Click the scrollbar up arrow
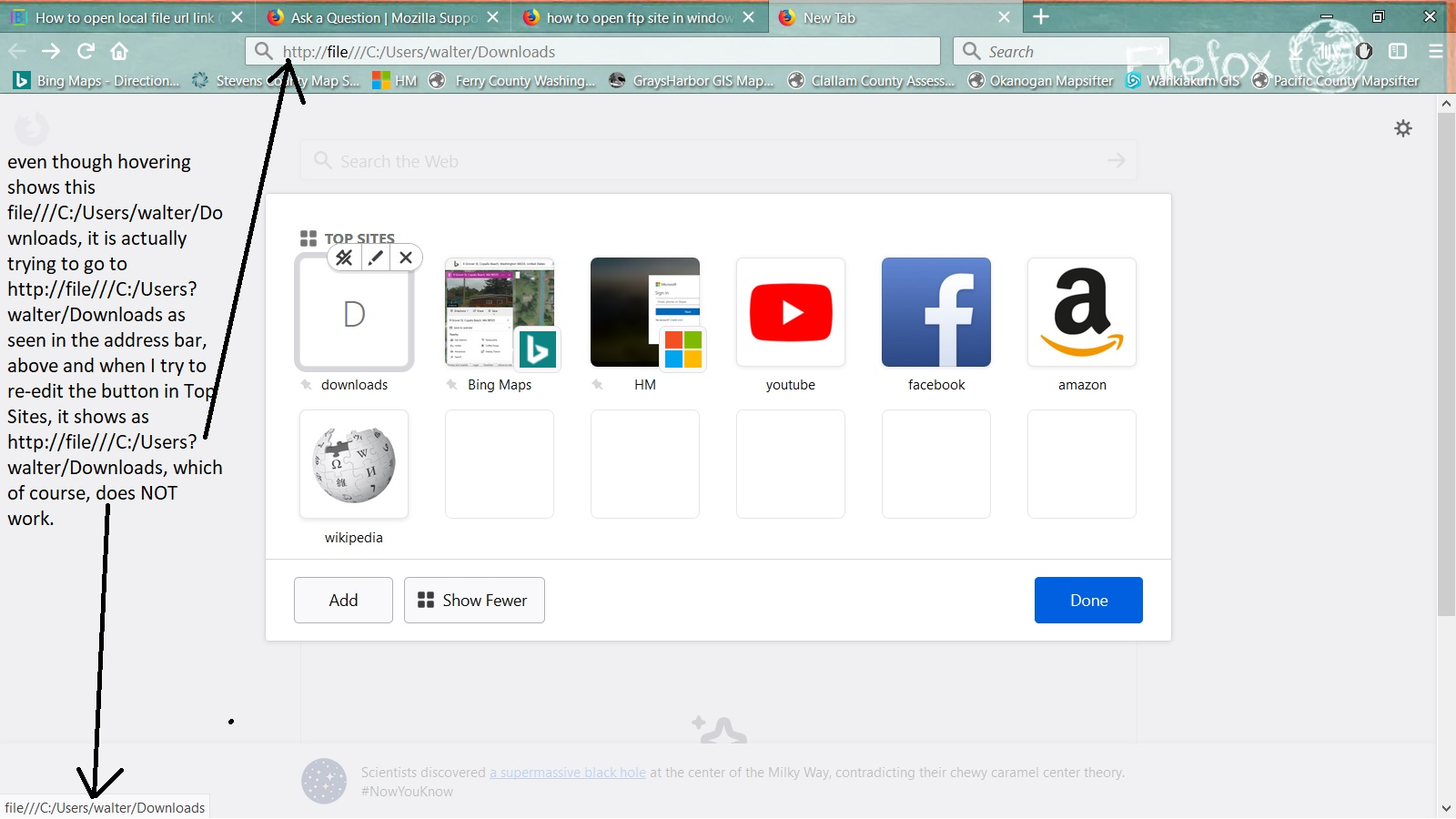 pyautogui.click(x=1446, y=103)
